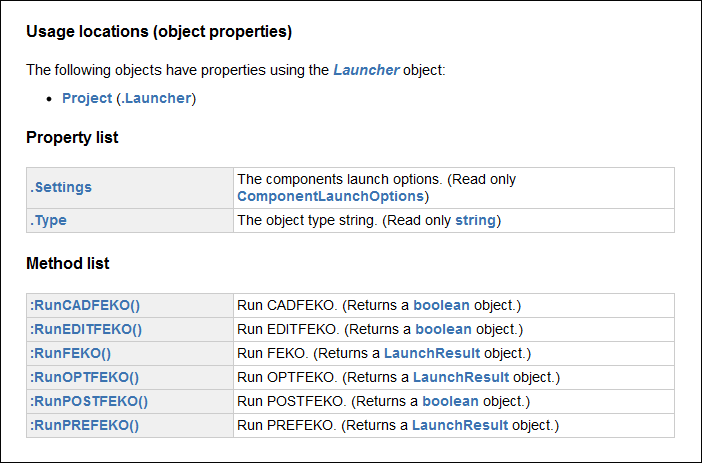702x463 pixels.
Task: Select the .Type property link
Action: point(49,220)
